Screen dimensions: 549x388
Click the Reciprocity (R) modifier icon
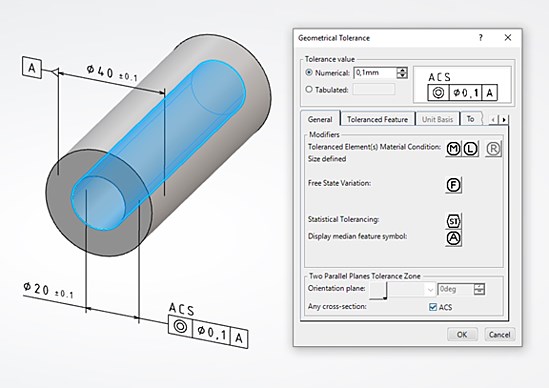click(493, 149)
